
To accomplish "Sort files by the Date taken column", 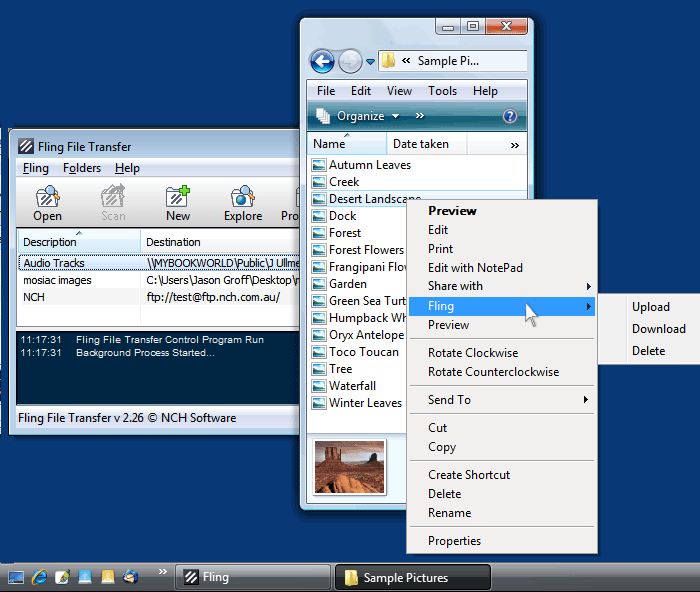I will coord(421,144).
